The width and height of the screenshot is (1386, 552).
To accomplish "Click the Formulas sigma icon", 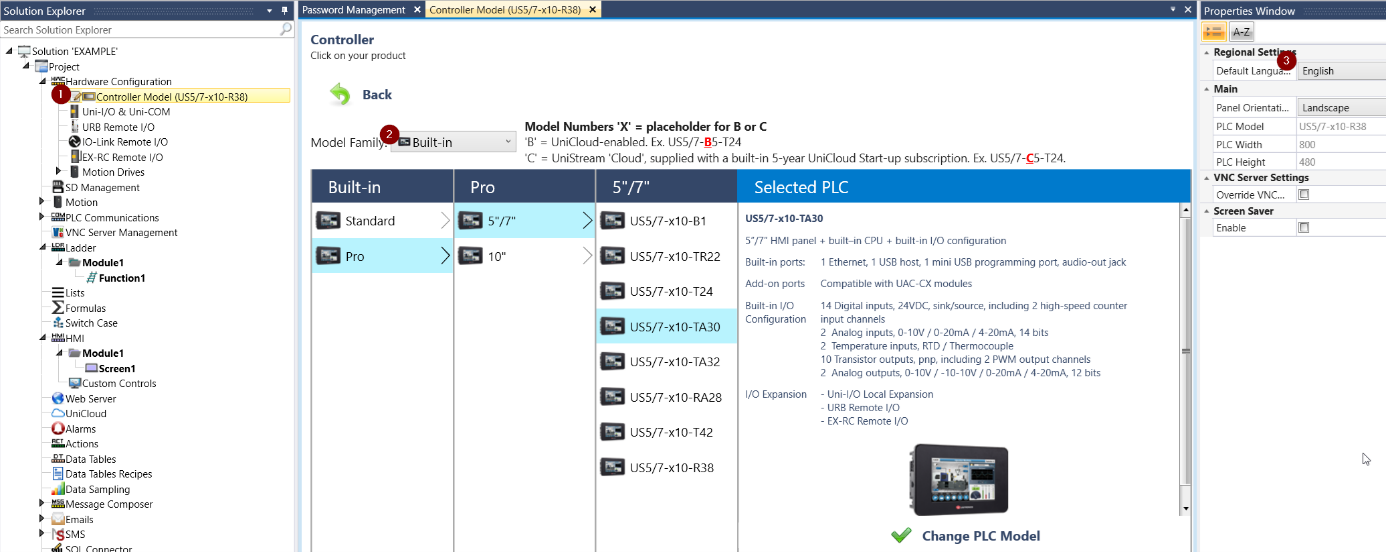I will [58, 308].
